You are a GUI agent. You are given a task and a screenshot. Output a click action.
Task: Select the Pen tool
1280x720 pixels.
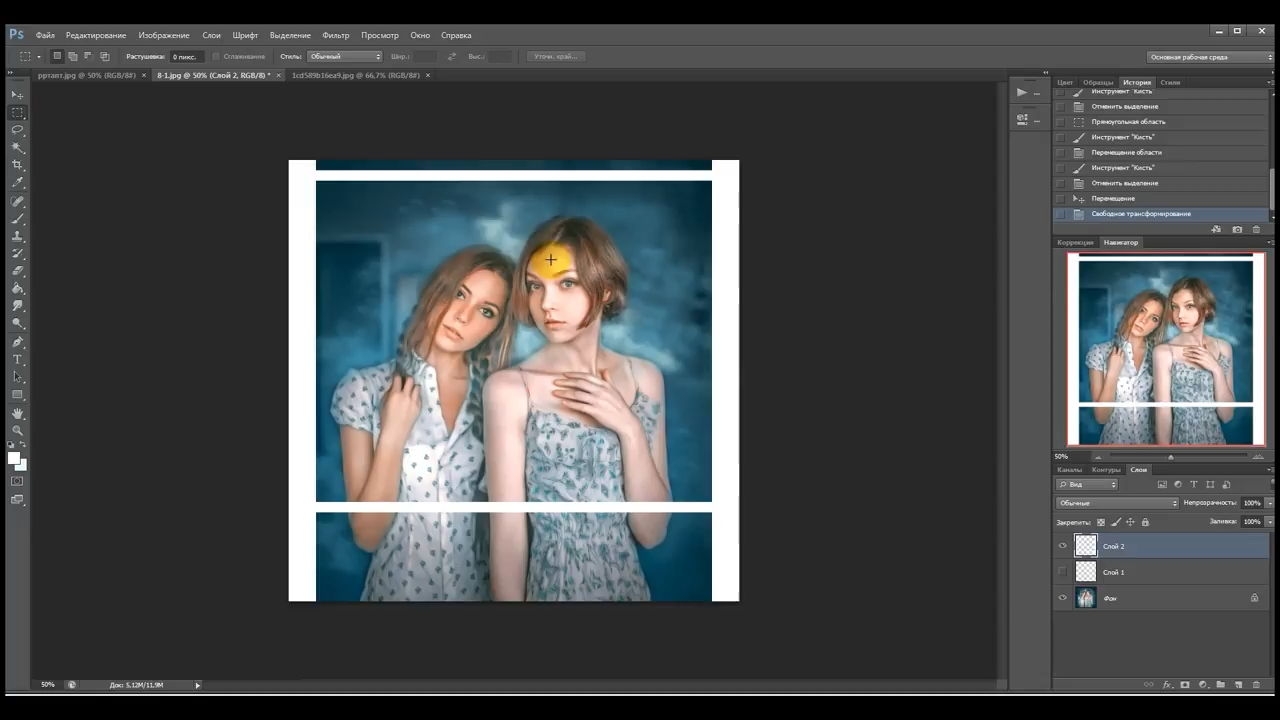click(17, 342)
